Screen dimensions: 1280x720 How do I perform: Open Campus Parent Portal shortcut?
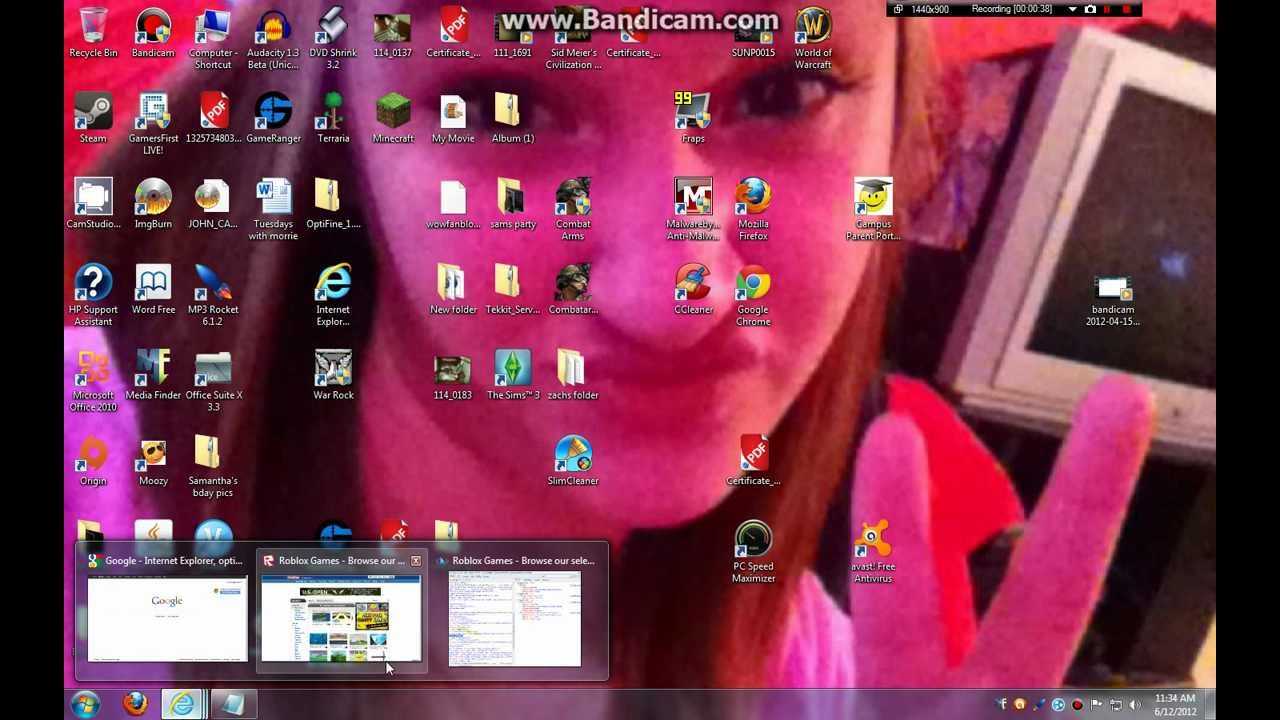pyautogui.click(x=873, y=210)
